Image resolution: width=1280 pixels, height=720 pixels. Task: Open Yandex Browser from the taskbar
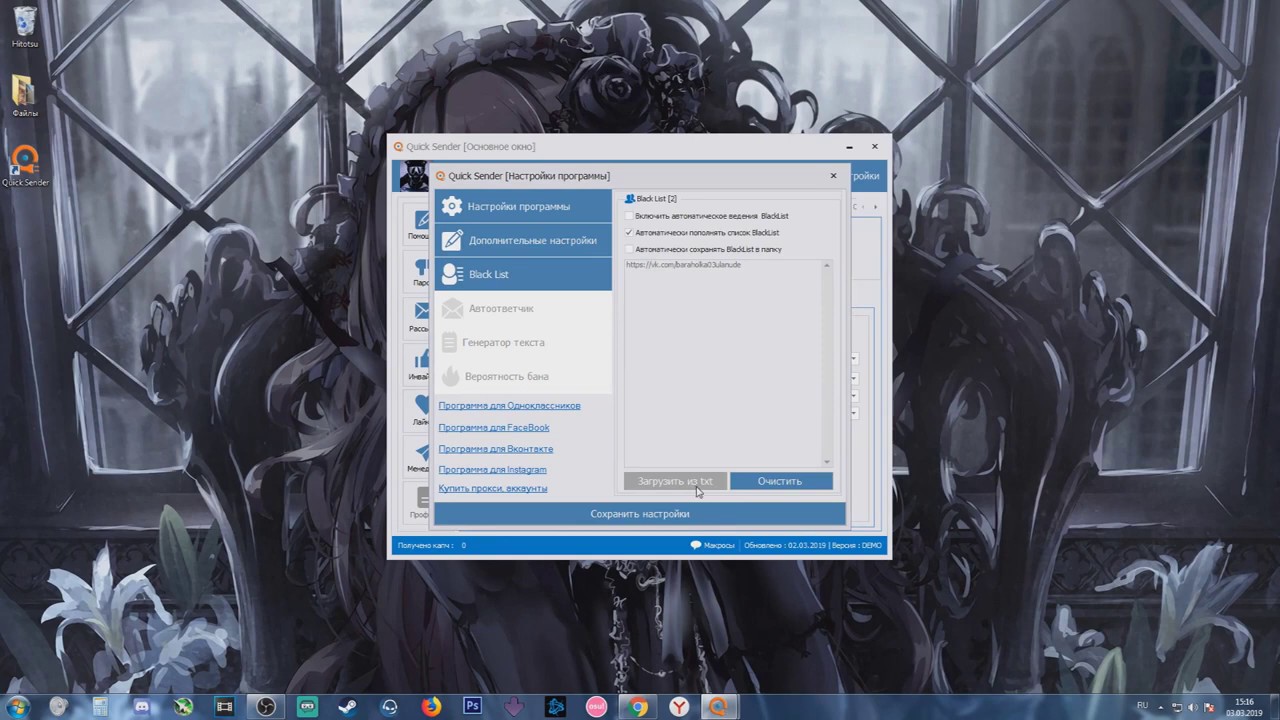coord(679,707)
